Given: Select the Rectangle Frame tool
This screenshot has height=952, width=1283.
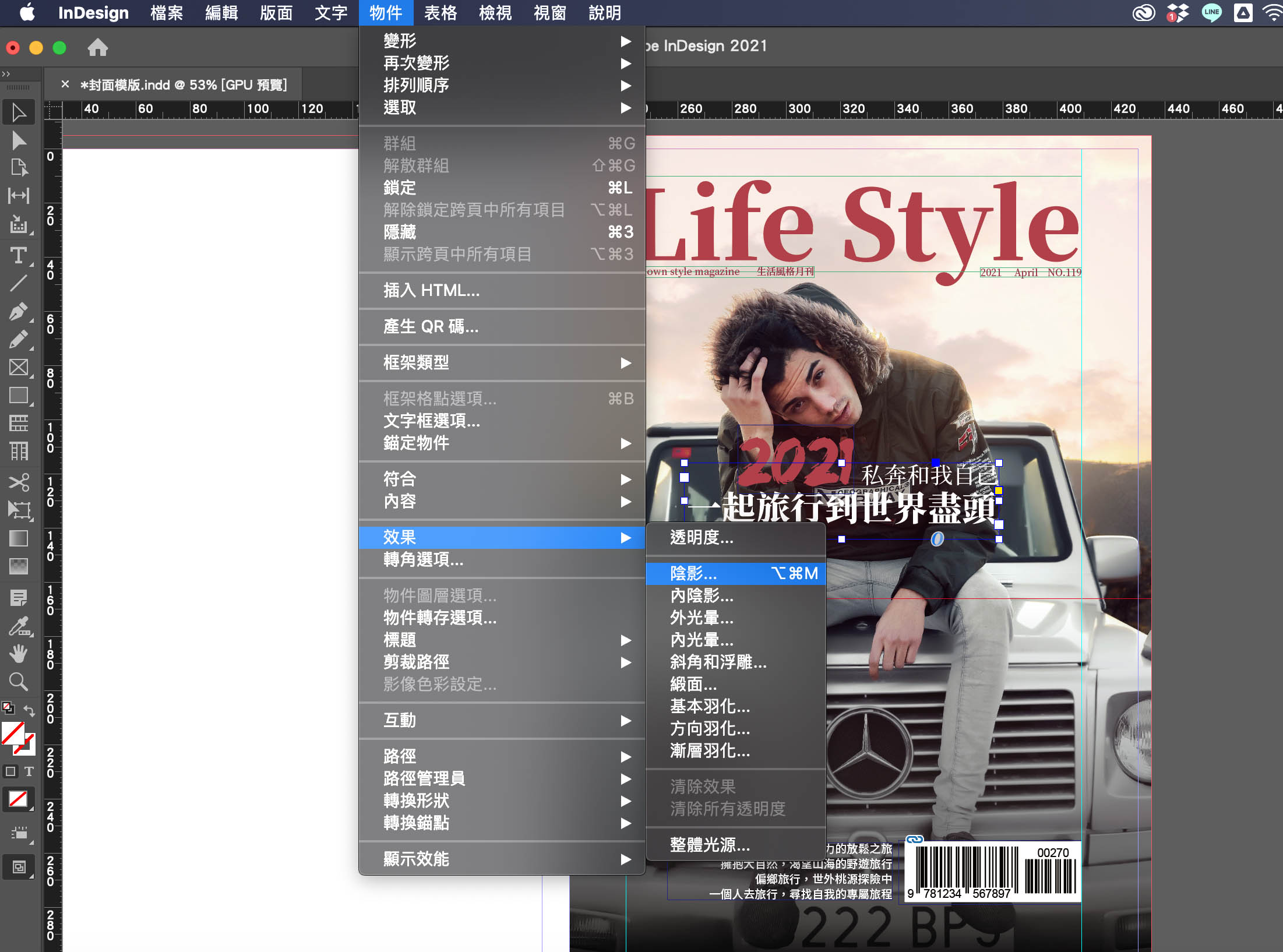Looking at the screenshot, I should (19, 367).
